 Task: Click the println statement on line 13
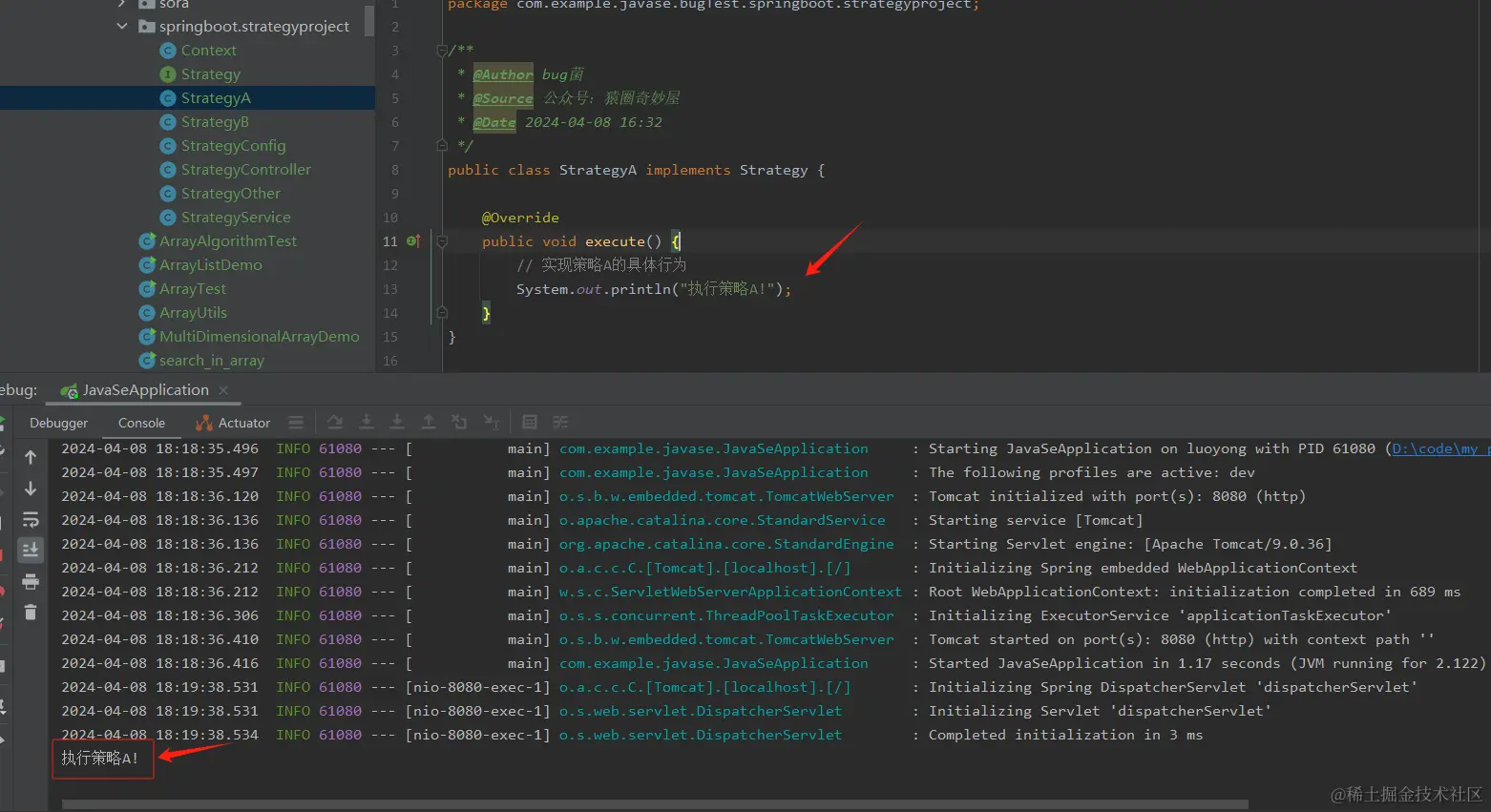point(654,289)
